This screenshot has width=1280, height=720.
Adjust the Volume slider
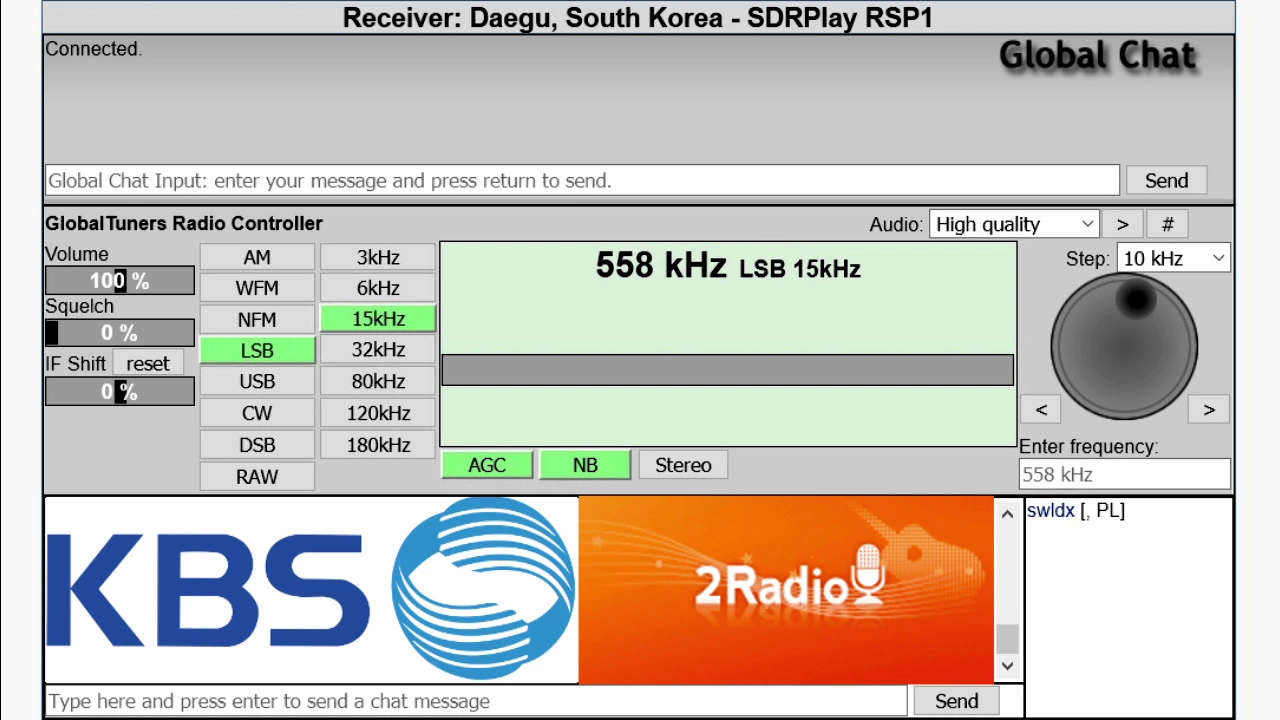120,281
